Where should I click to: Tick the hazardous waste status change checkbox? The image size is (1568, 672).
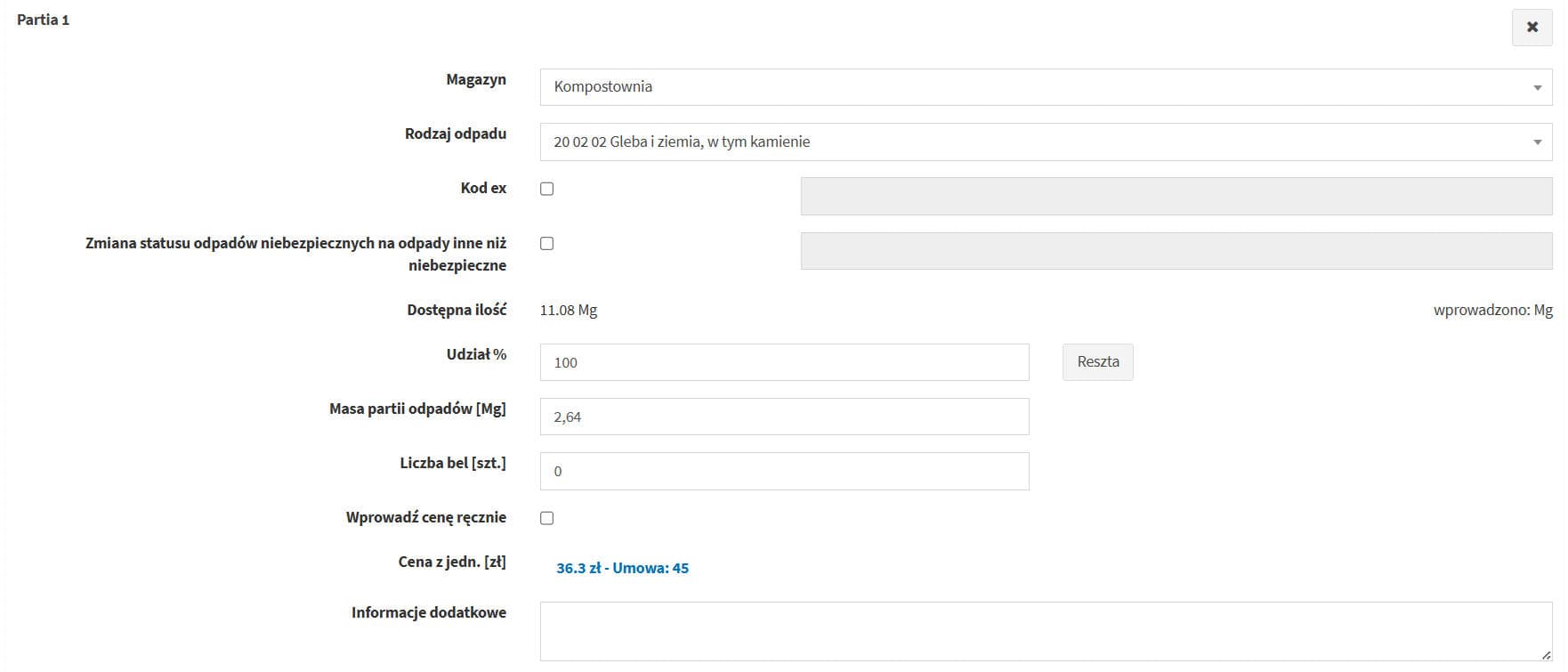(547, 244)
